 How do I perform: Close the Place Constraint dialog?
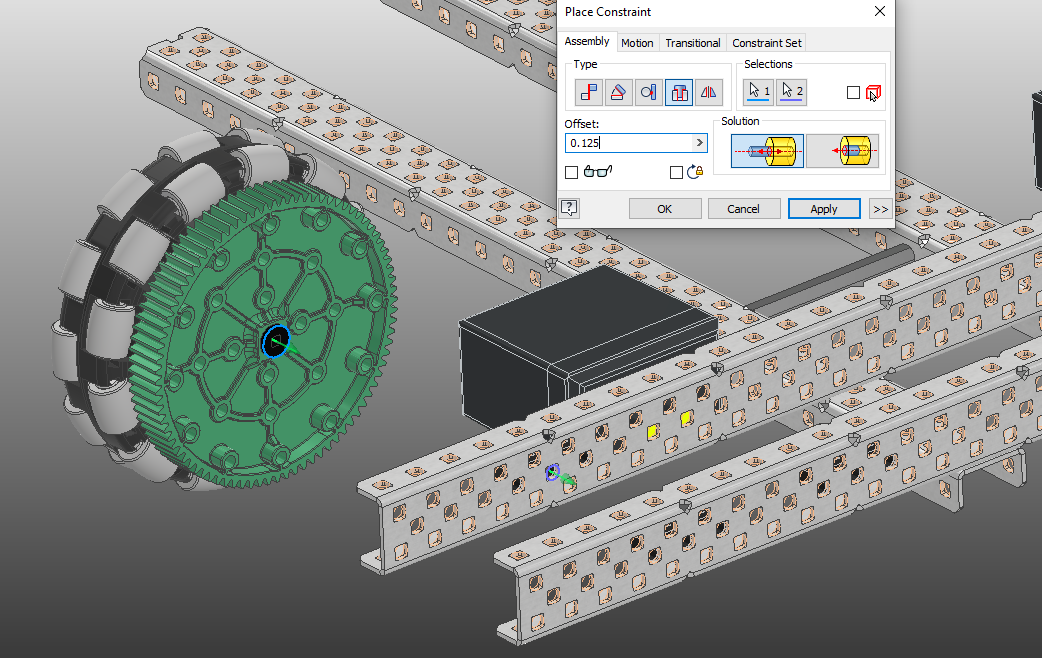pyautogui.click(x=880, y=11)
